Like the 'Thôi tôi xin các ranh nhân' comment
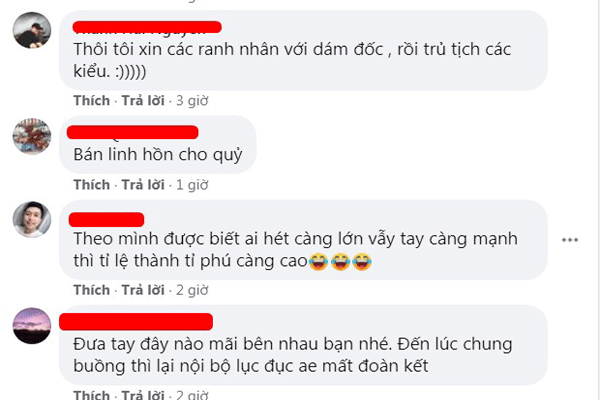 tap(91, 101)
